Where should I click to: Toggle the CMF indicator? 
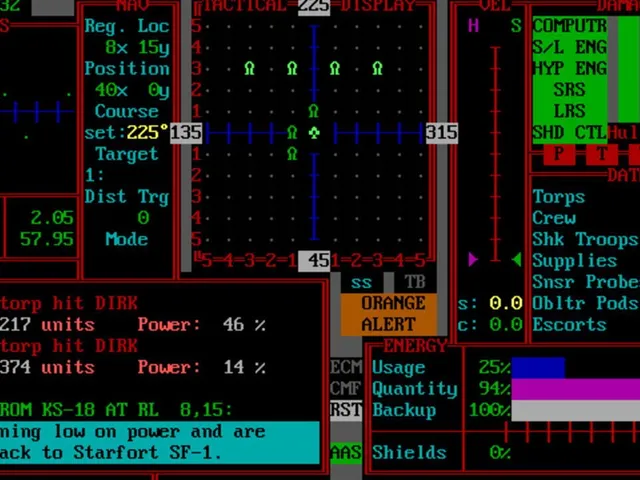pos(346,388)
